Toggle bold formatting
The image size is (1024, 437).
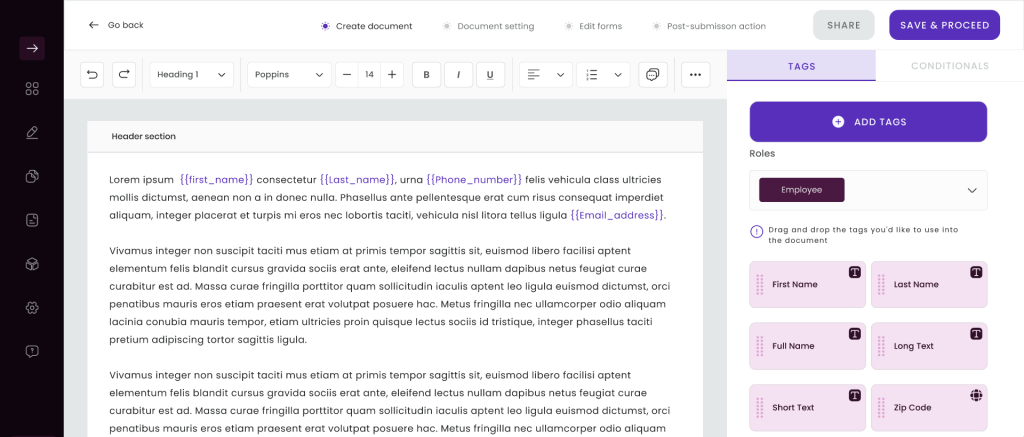(426, 75)
